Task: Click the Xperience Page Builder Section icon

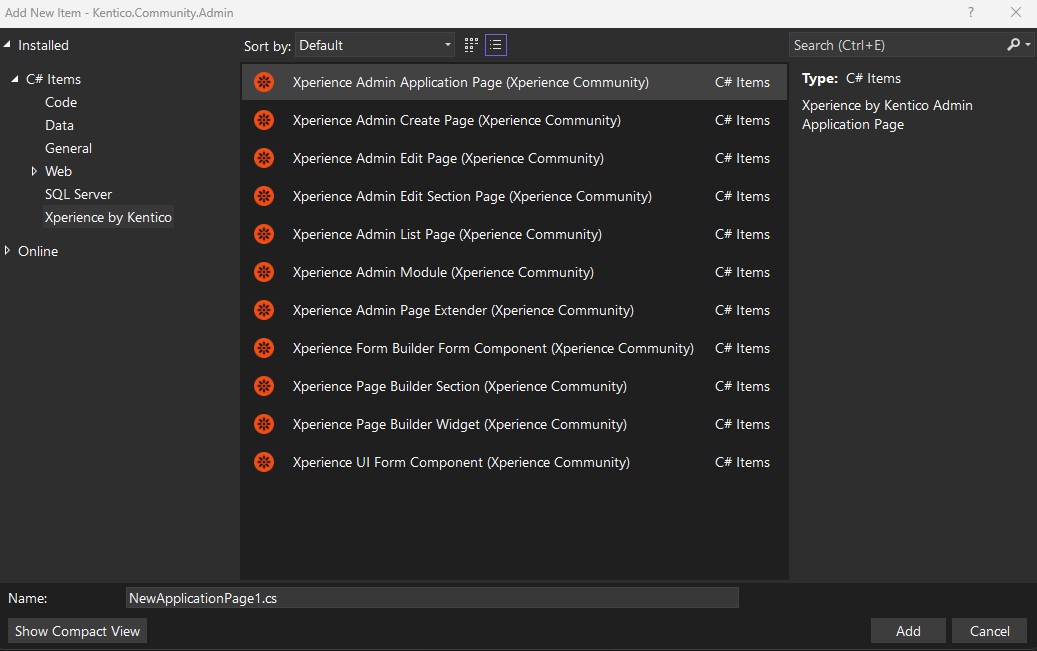Action: click(264, 386)
